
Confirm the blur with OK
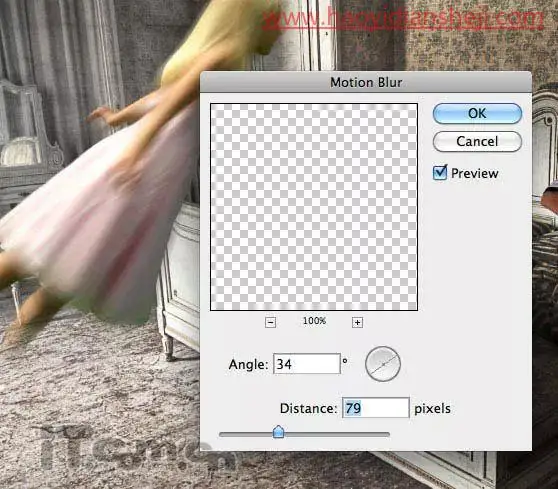coord(477,114)
